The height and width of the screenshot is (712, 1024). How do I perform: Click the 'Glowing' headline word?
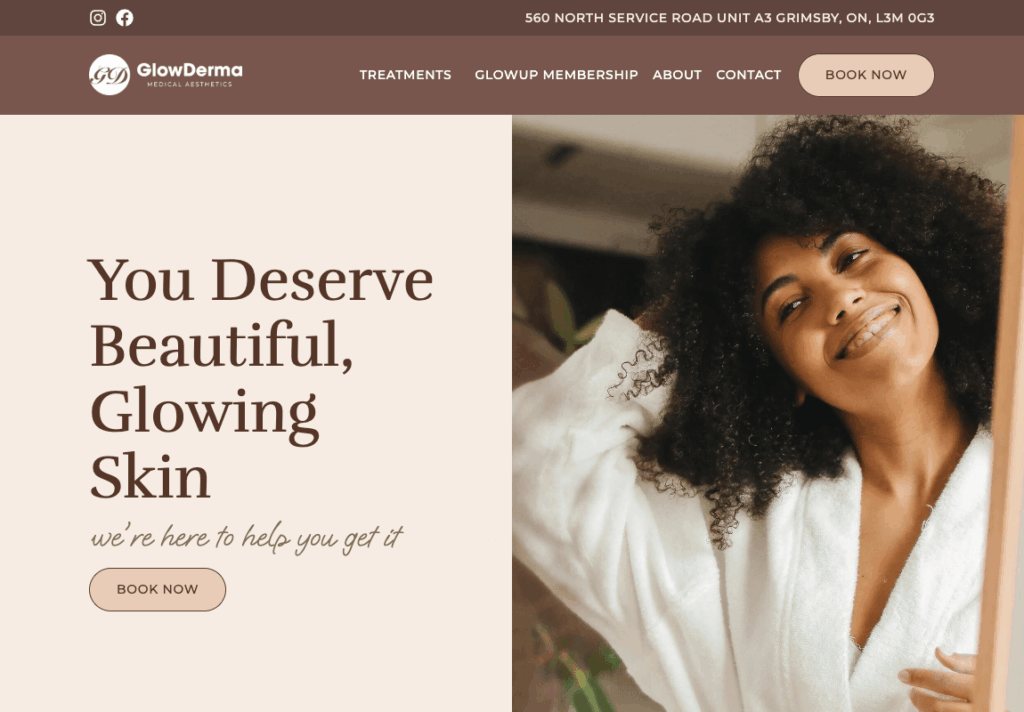204,415
